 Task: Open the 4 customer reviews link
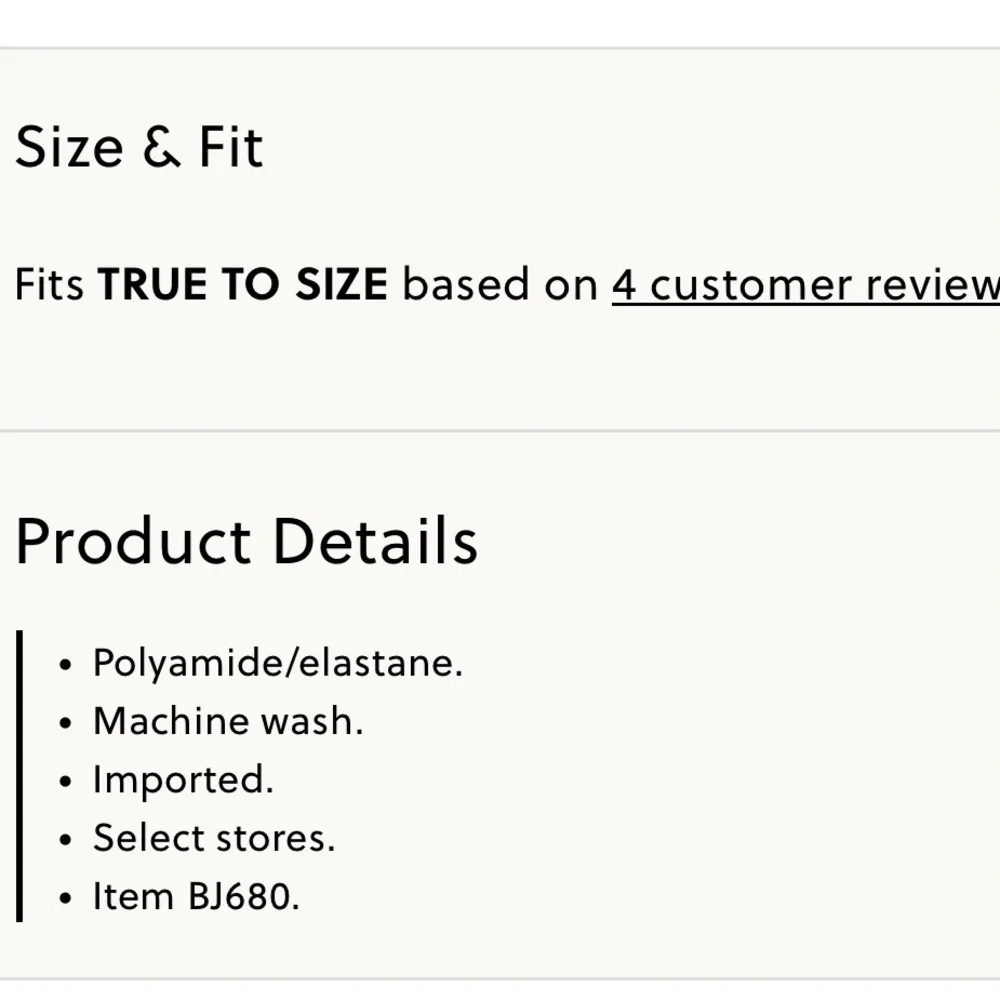click(805, 284)
